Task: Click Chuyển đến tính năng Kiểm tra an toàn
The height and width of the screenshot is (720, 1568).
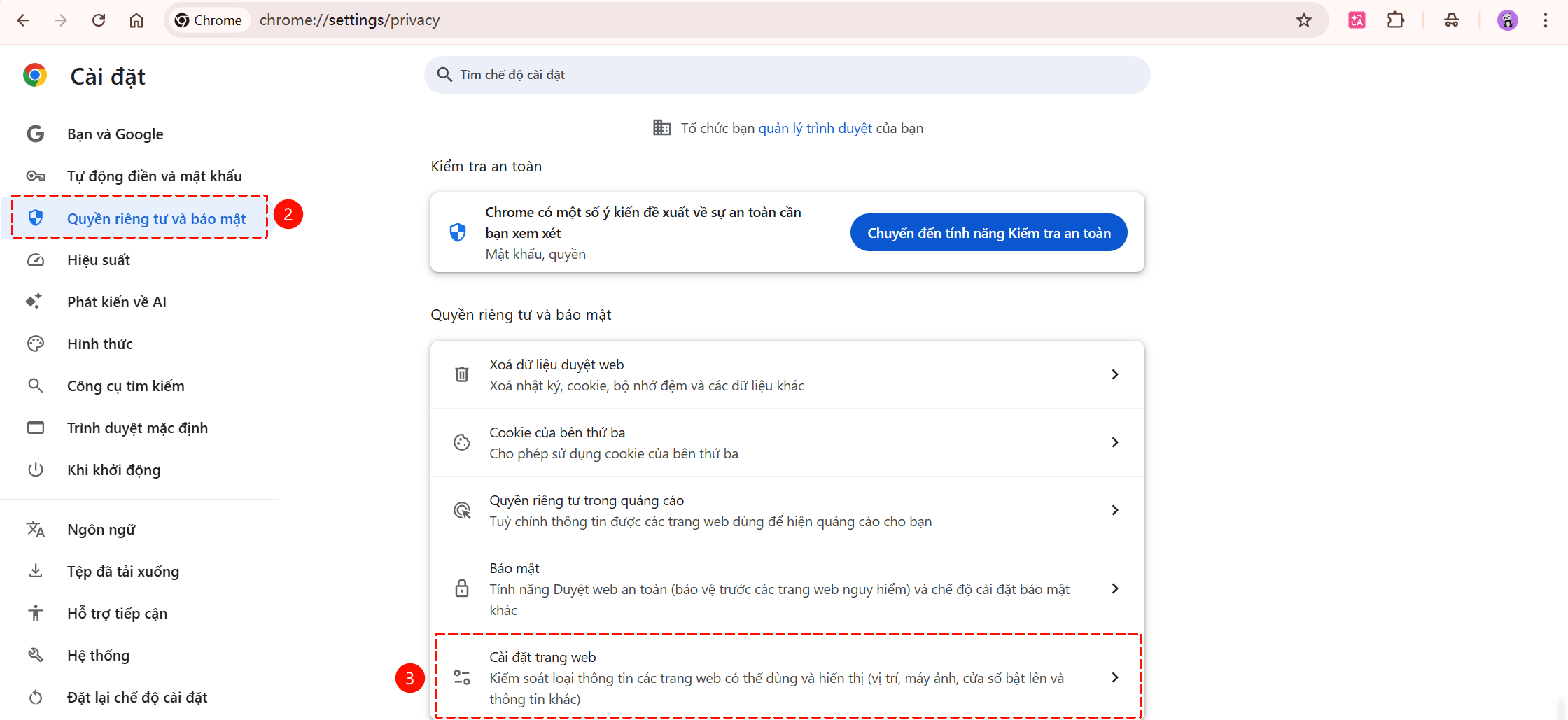Action: click(x=988, y=233)
